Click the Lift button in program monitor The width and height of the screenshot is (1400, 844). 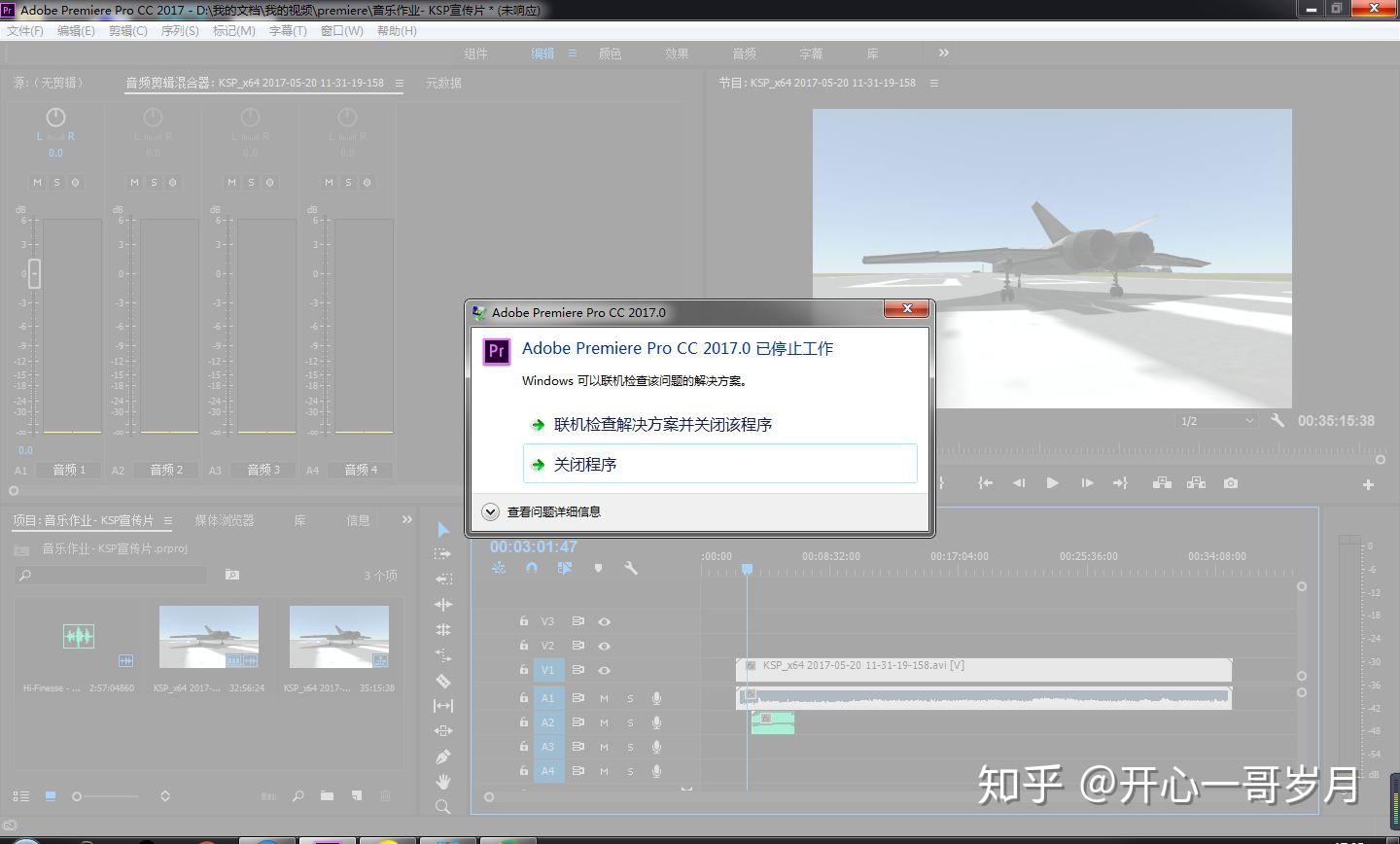[1162, 483]
